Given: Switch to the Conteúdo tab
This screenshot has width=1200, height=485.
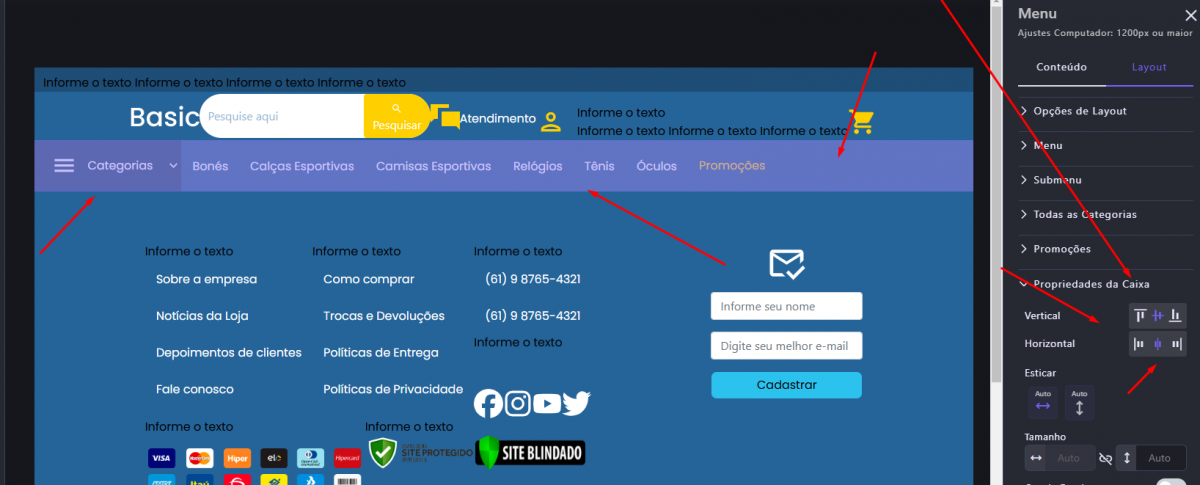Looking at the screenshot, I should click(x=1062, y=67).
